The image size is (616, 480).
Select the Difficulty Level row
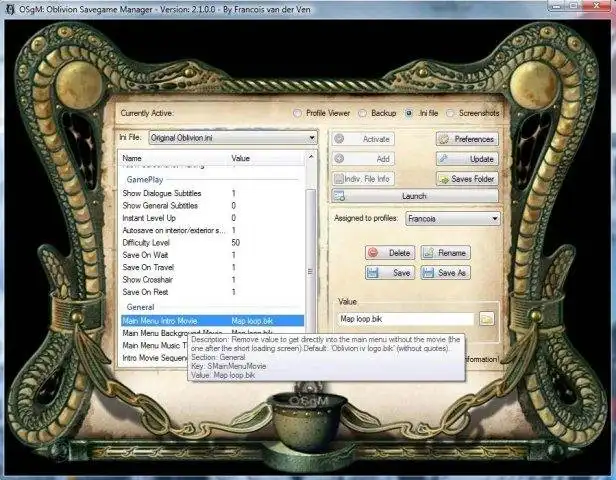(213, 243)
